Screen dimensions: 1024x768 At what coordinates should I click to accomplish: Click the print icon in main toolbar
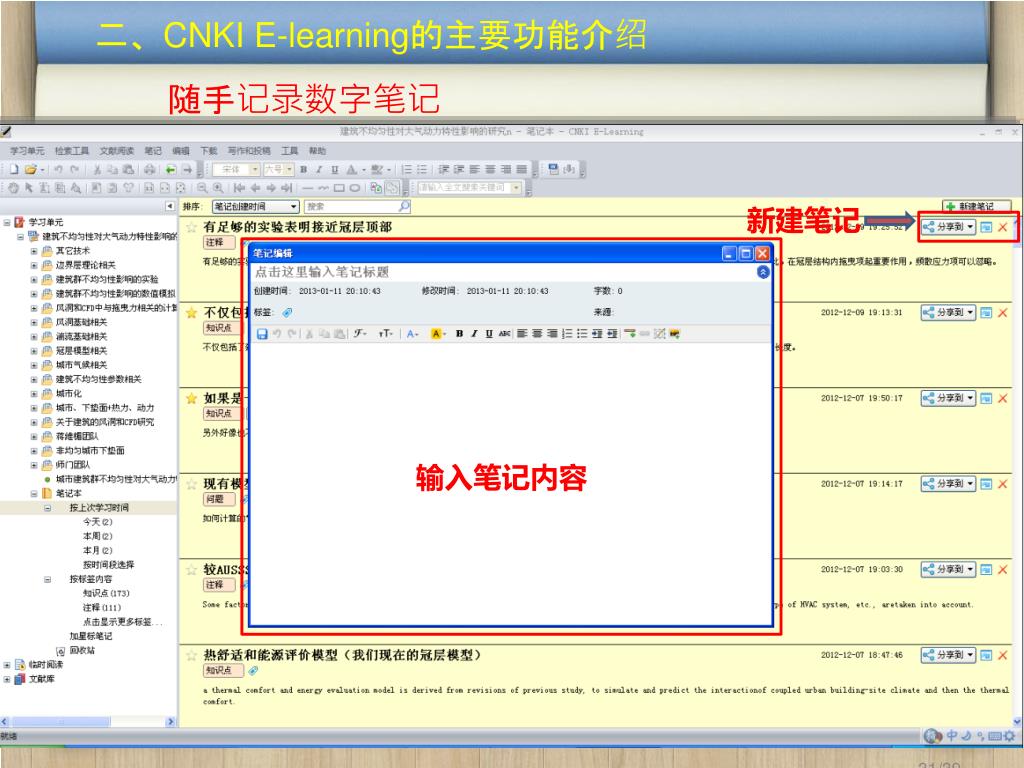(150, 169)
